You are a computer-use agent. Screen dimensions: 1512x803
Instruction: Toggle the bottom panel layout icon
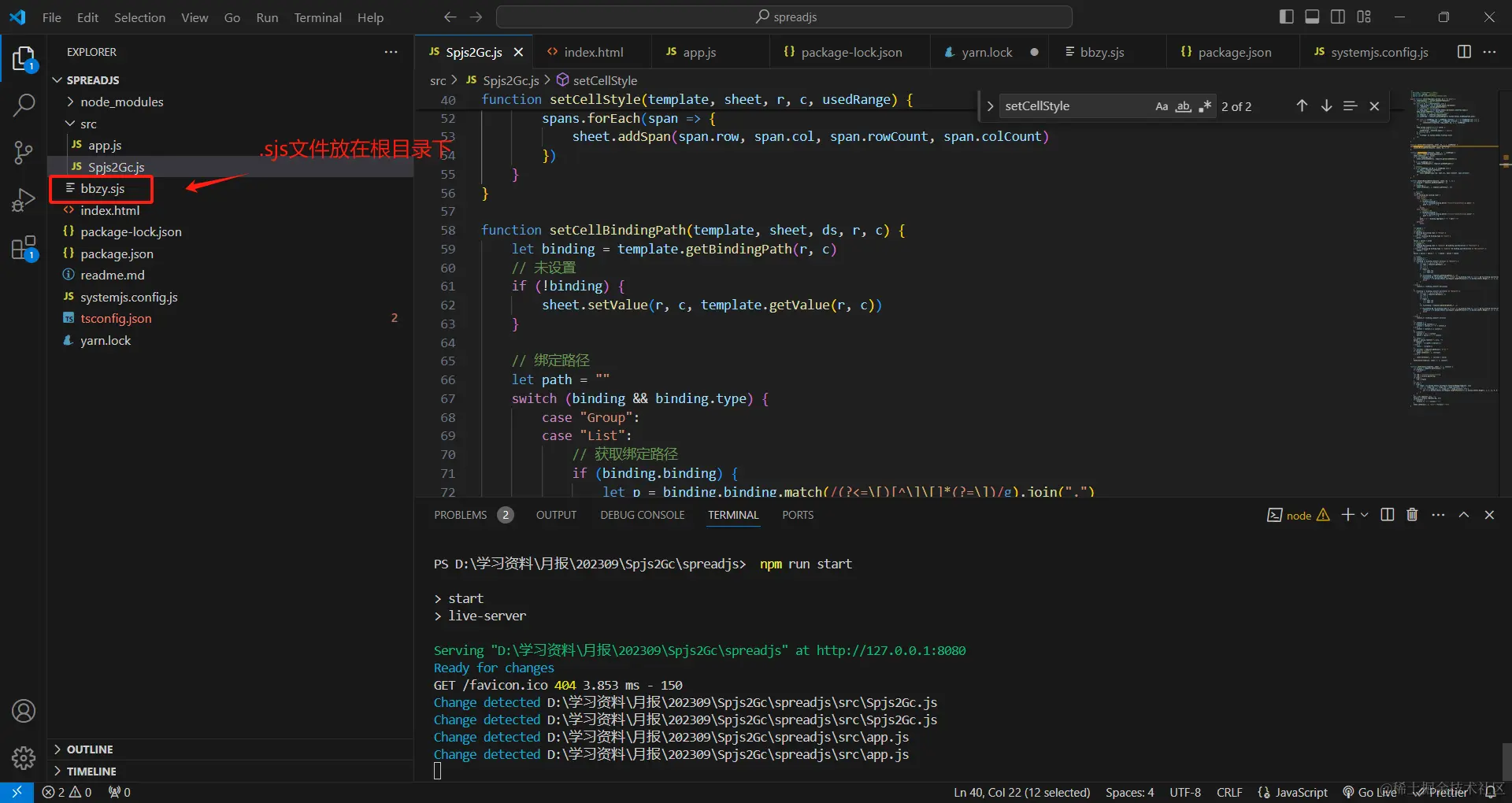[1312, 17]
